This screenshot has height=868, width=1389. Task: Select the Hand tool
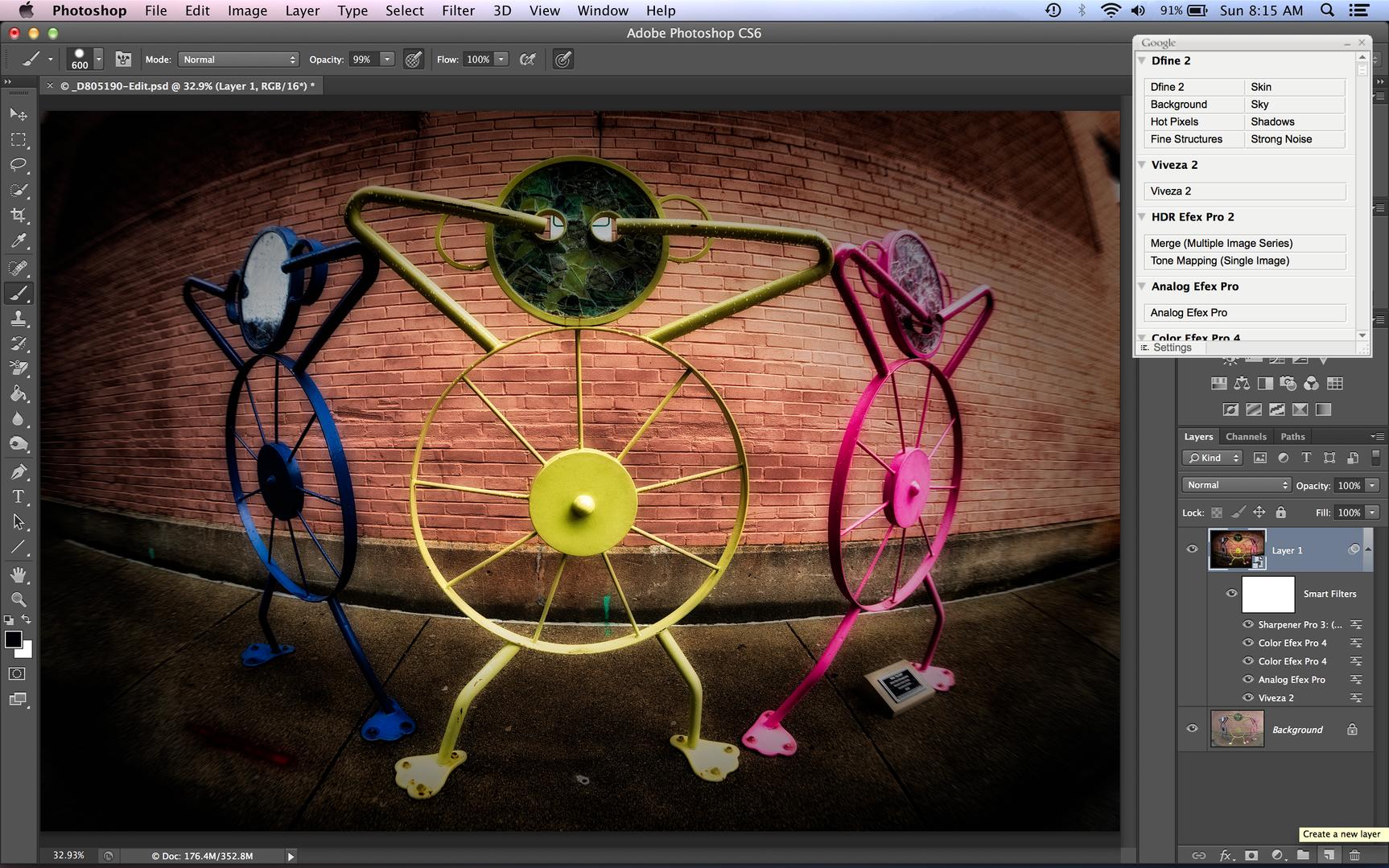[x=18, y=574]
